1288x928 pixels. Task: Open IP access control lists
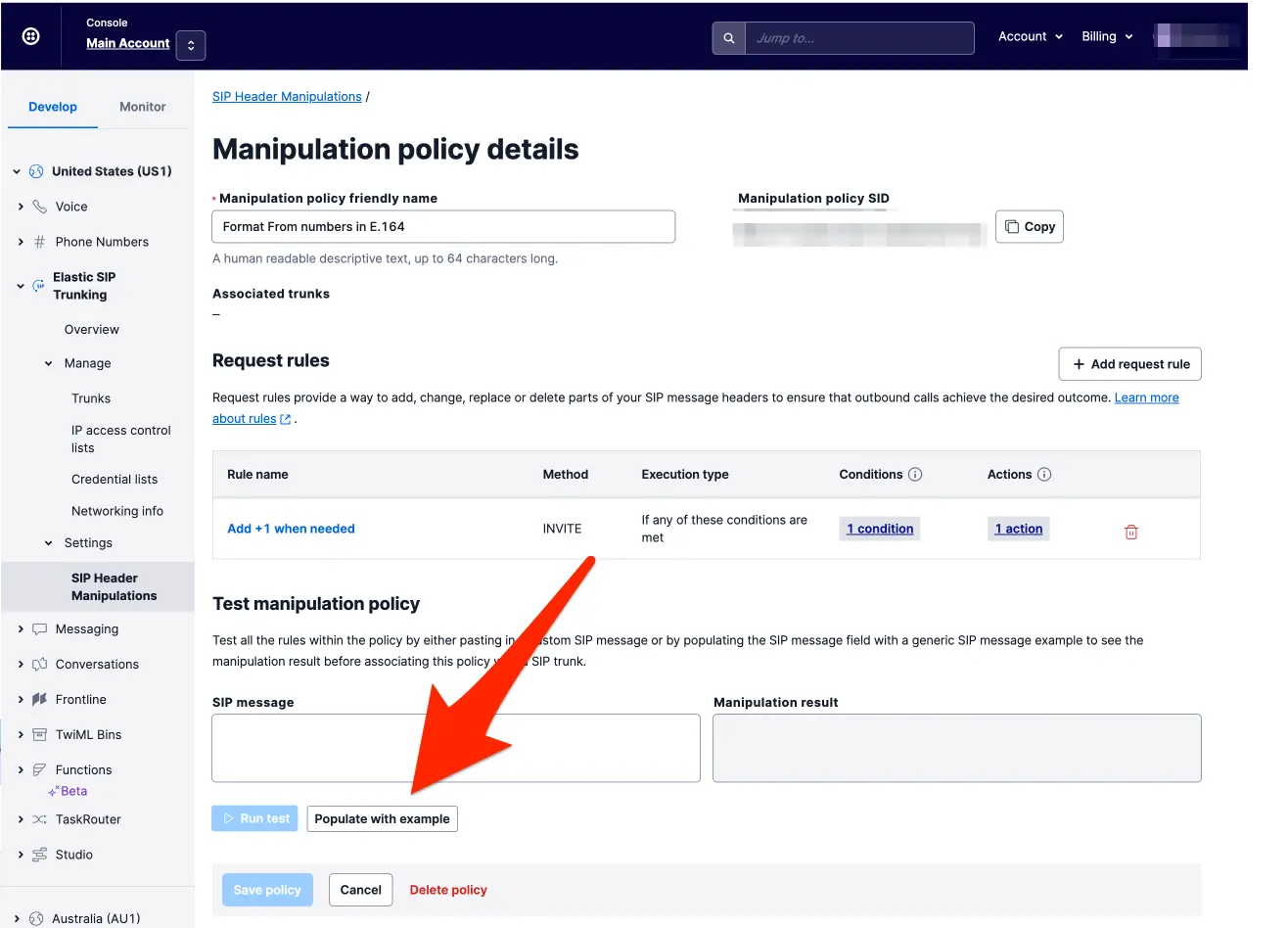120,439
